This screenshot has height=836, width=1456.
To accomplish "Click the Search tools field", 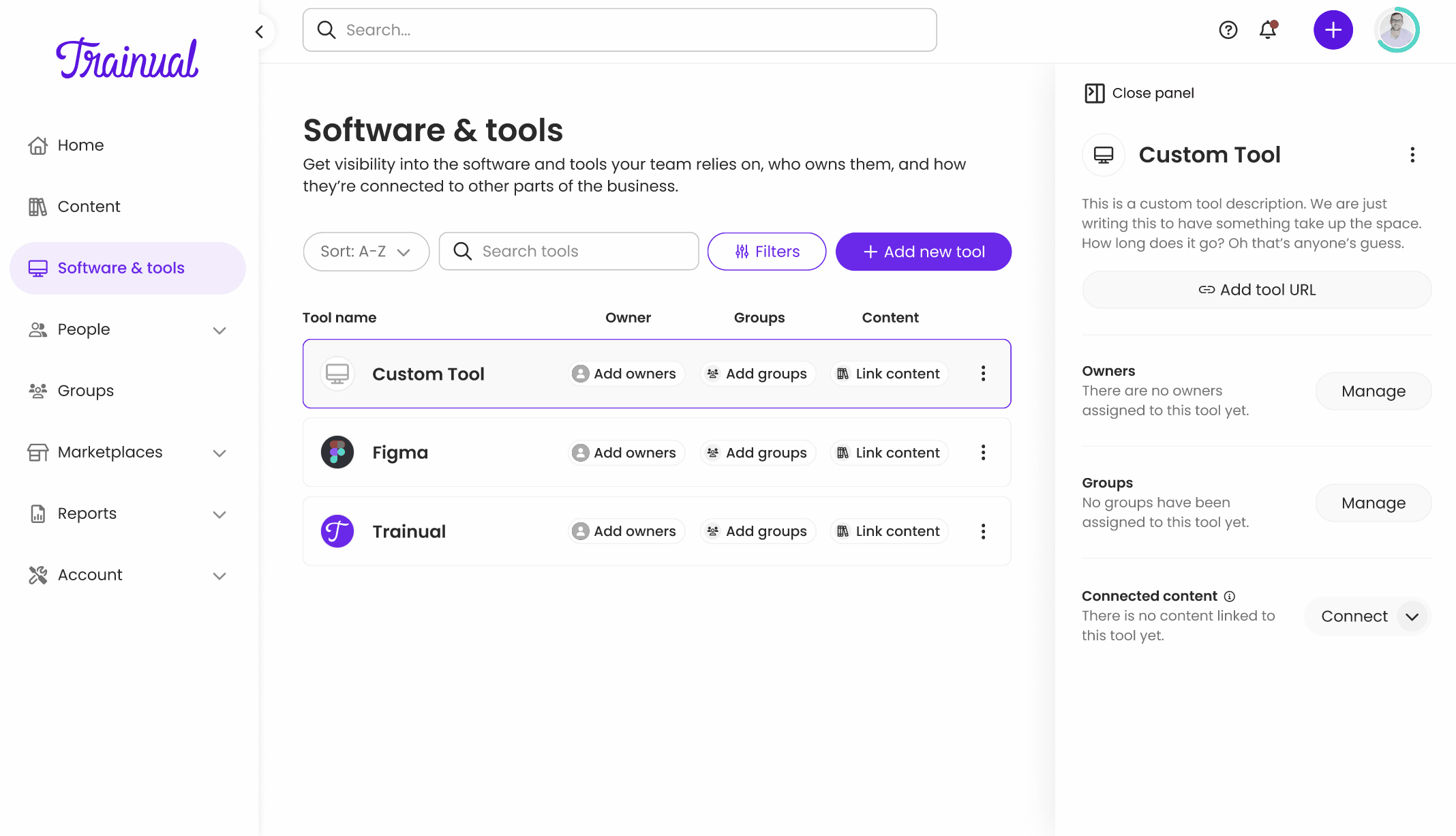I will click(x=568, y=252).
